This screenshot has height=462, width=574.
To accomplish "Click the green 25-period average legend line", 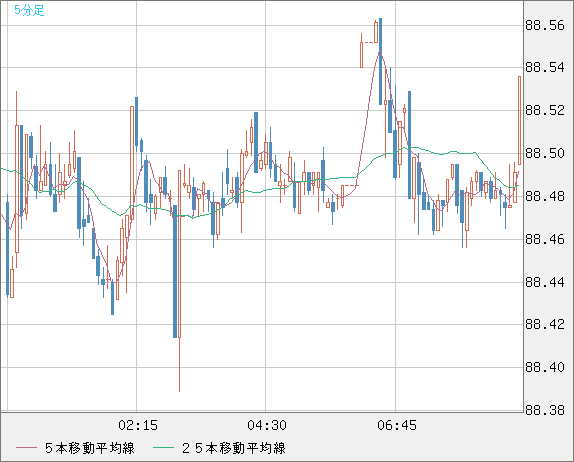I will coord(163,448).
